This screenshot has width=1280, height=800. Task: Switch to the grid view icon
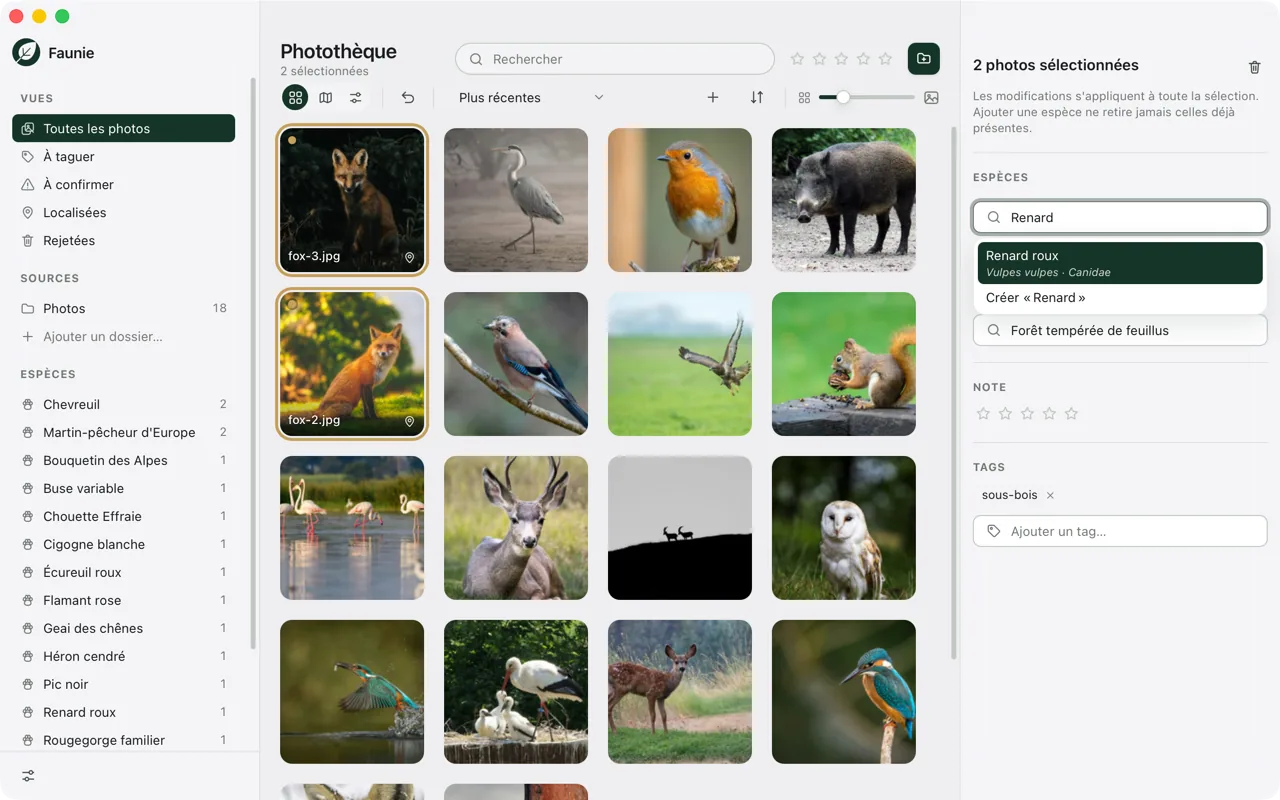[295, 97]
